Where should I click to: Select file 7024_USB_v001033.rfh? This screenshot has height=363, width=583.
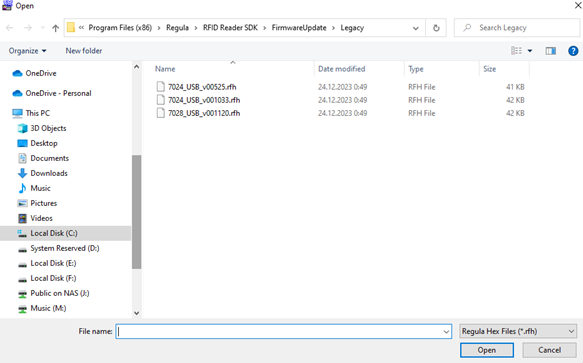pyautogui.click(x=204, y=100)
